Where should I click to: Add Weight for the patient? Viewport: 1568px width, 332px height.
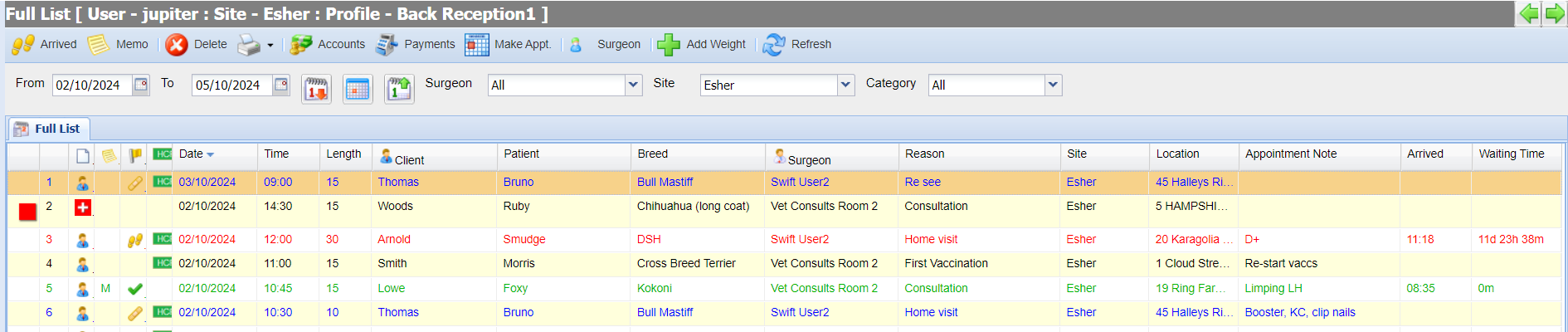pos(702,45)
